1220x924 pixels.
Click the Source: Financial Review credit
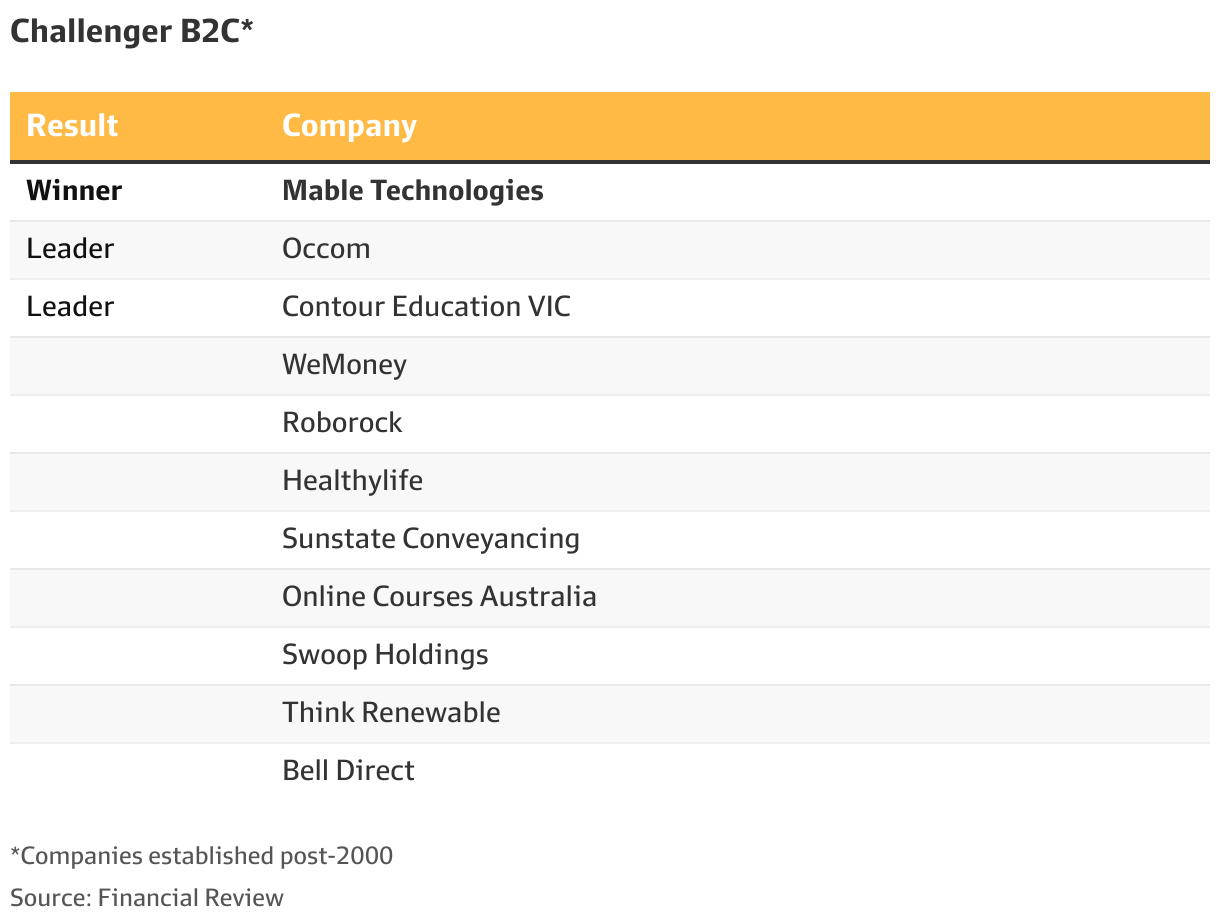pyautogui.click(x=147, y=898)
